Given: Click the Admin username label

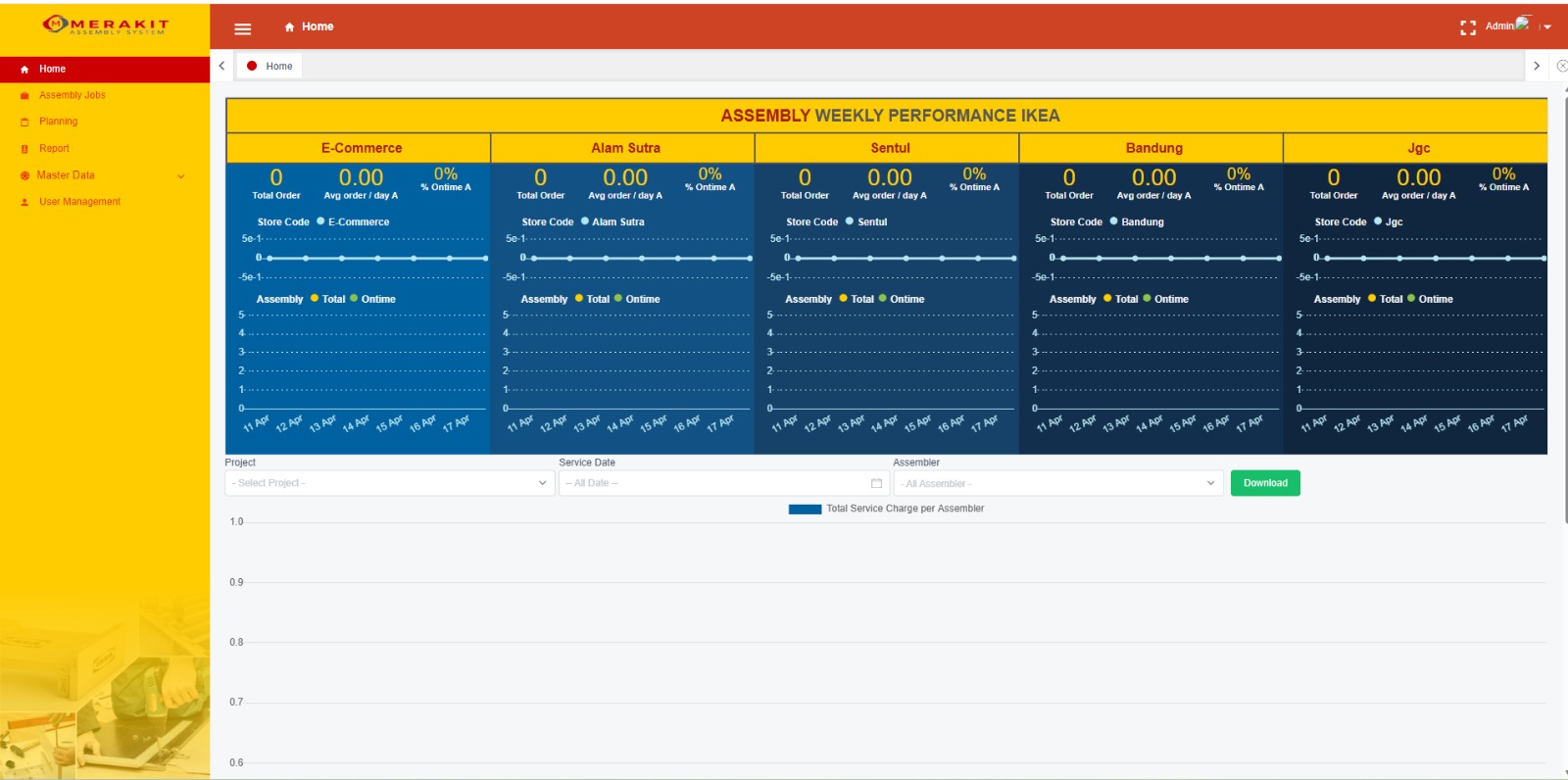Looking at the screenshot, I should click(1499, 26).
